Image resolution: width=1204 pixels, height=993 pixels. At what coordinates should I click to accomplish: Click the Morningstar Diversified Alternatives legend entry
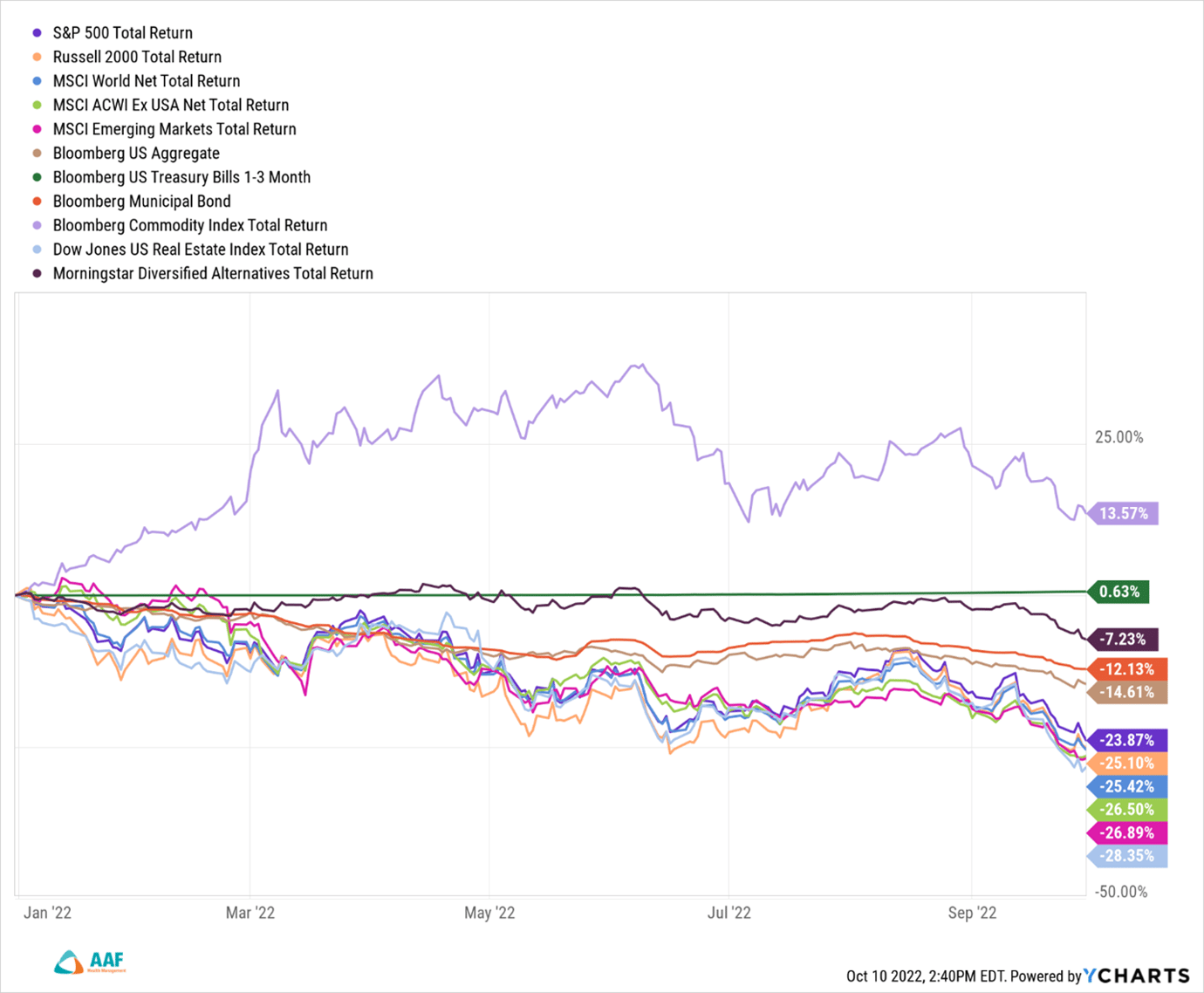coord(212,274)
